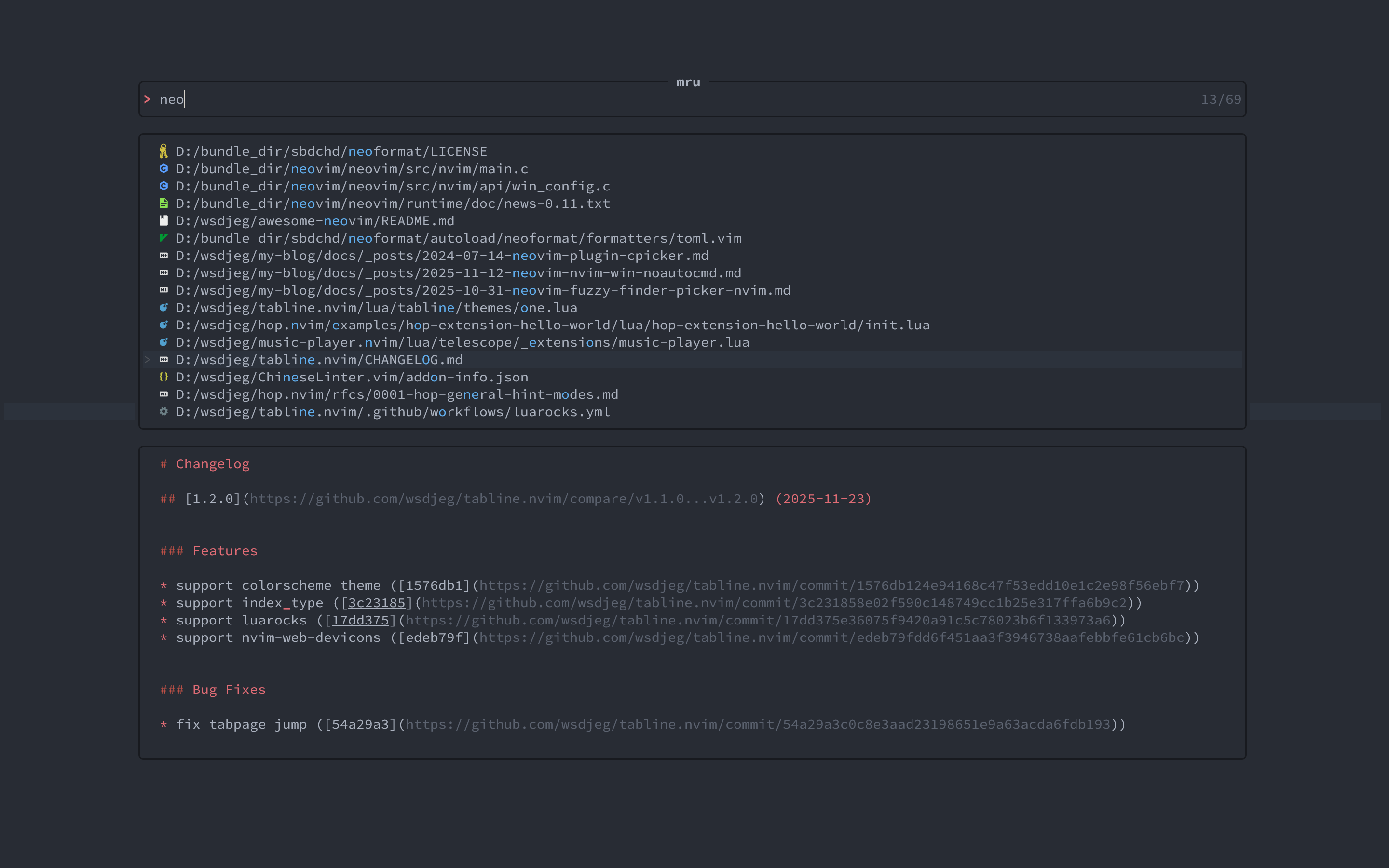Click the selection arrow before CHANGELOG.md
The height and width of the screenshot is (868, 1389).
point(148,360)
